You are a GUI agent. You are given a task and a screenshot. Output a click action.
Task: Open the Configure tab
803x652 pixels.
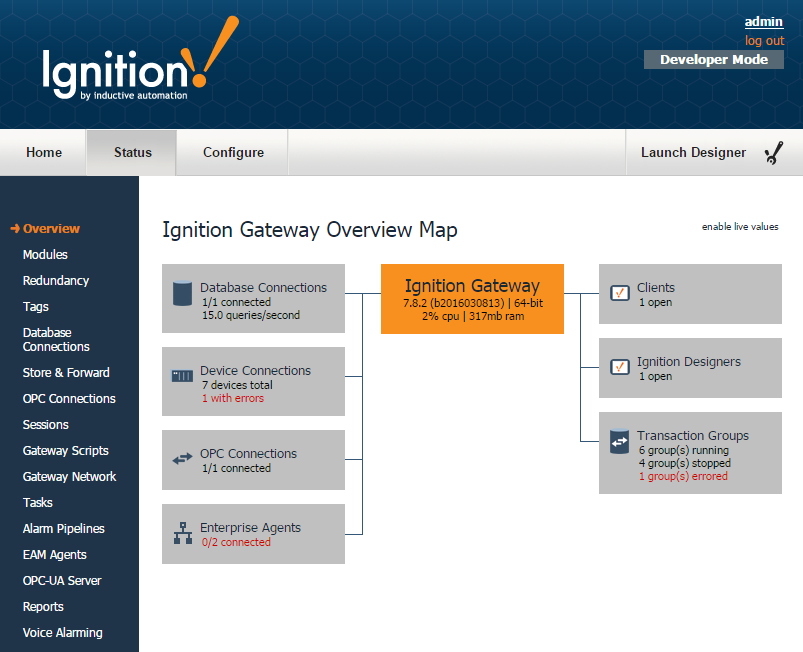[233, 153]
